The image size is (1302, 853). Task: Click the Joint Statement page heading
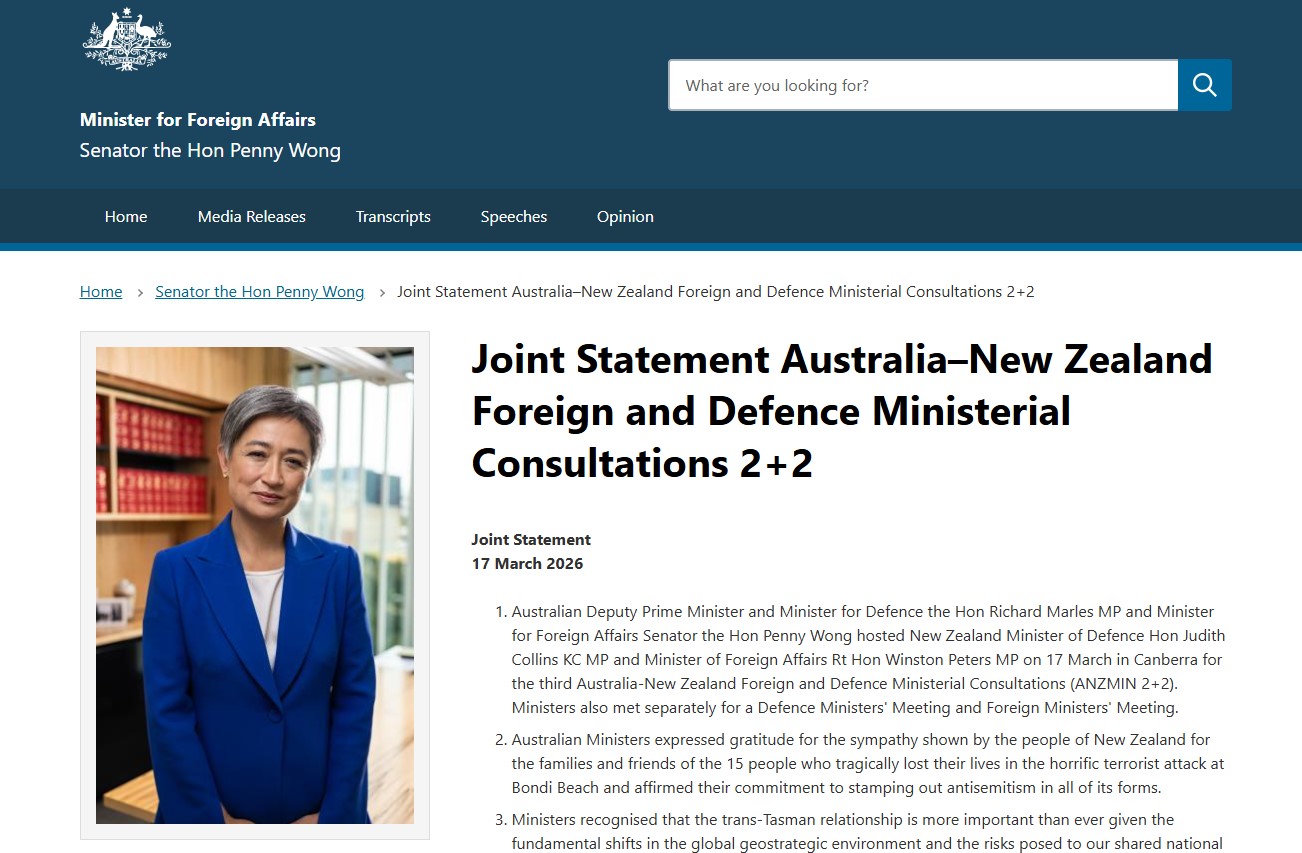(842, 411)
